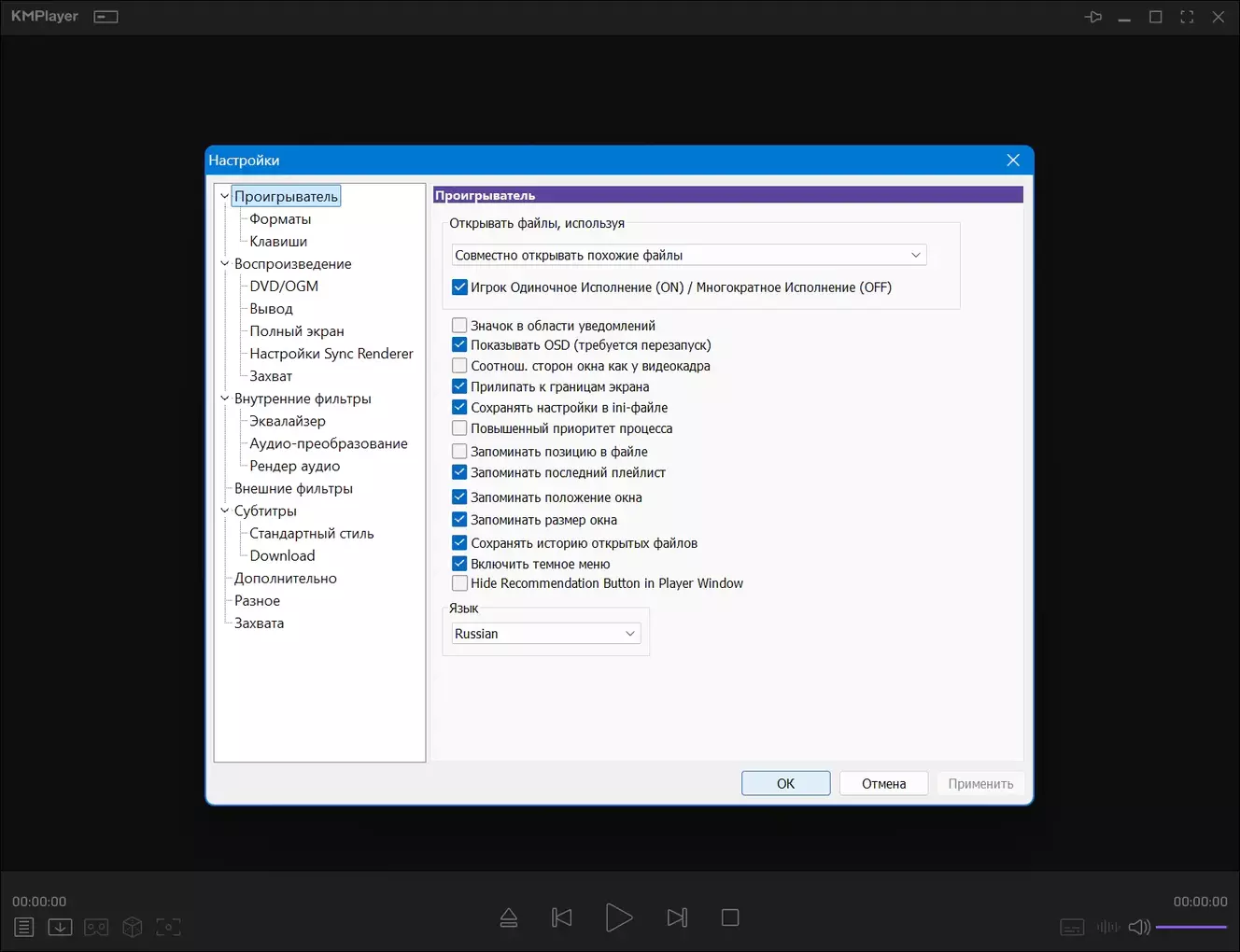Go to the previous track icon
Viewport: 1240px width, 952px height.
tap(562, 917)
